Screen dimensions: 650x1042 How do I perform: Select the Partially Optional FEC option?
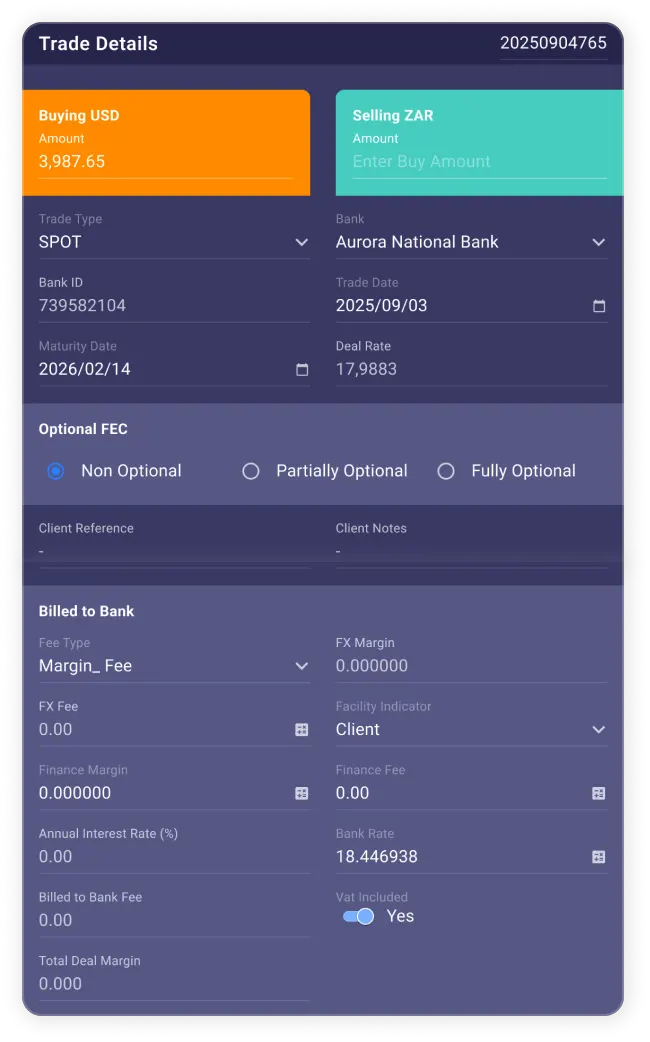tap(251, 471)
